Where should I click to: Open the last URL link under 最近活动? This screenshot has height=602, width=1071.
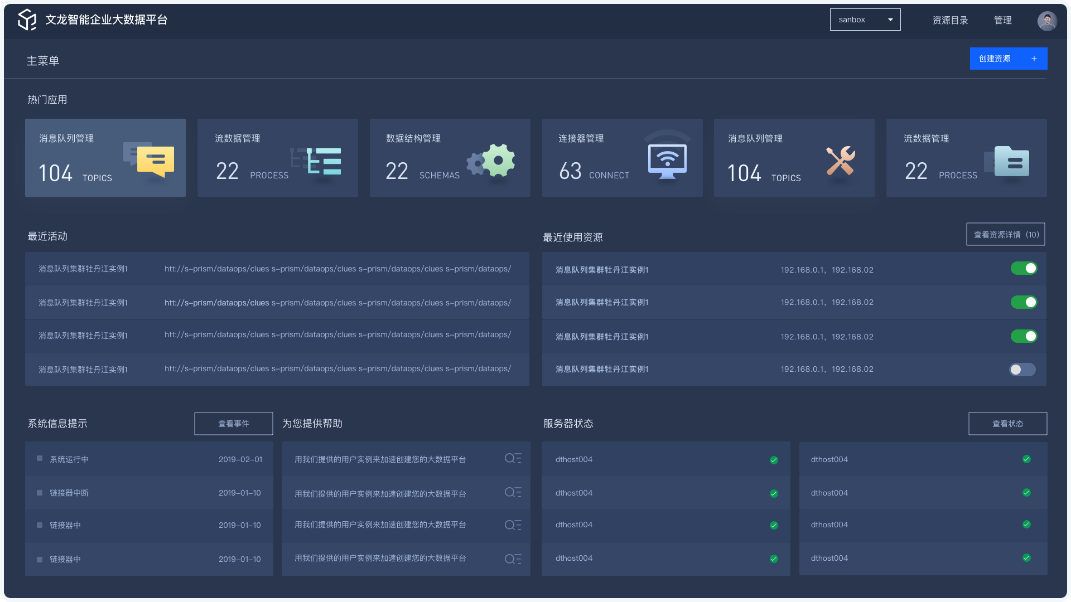coord(337,369)
